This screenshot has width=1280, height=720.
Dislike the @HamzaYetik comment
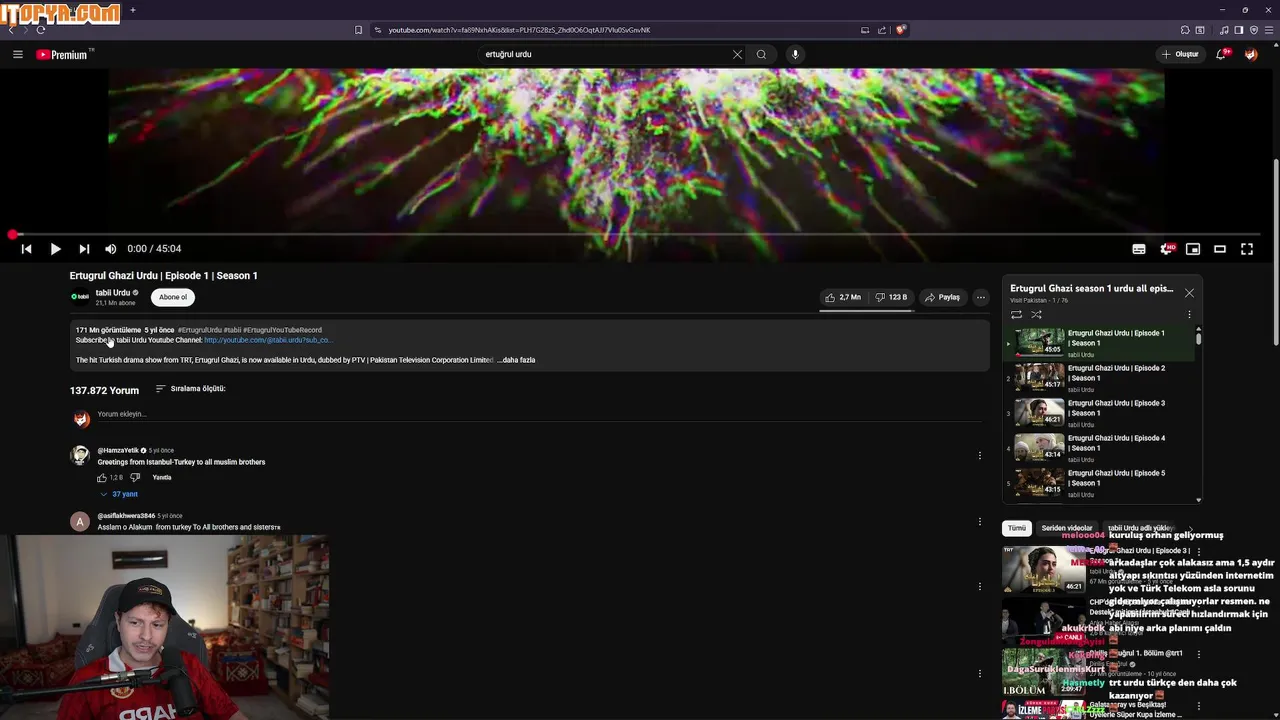pos(135,478)
